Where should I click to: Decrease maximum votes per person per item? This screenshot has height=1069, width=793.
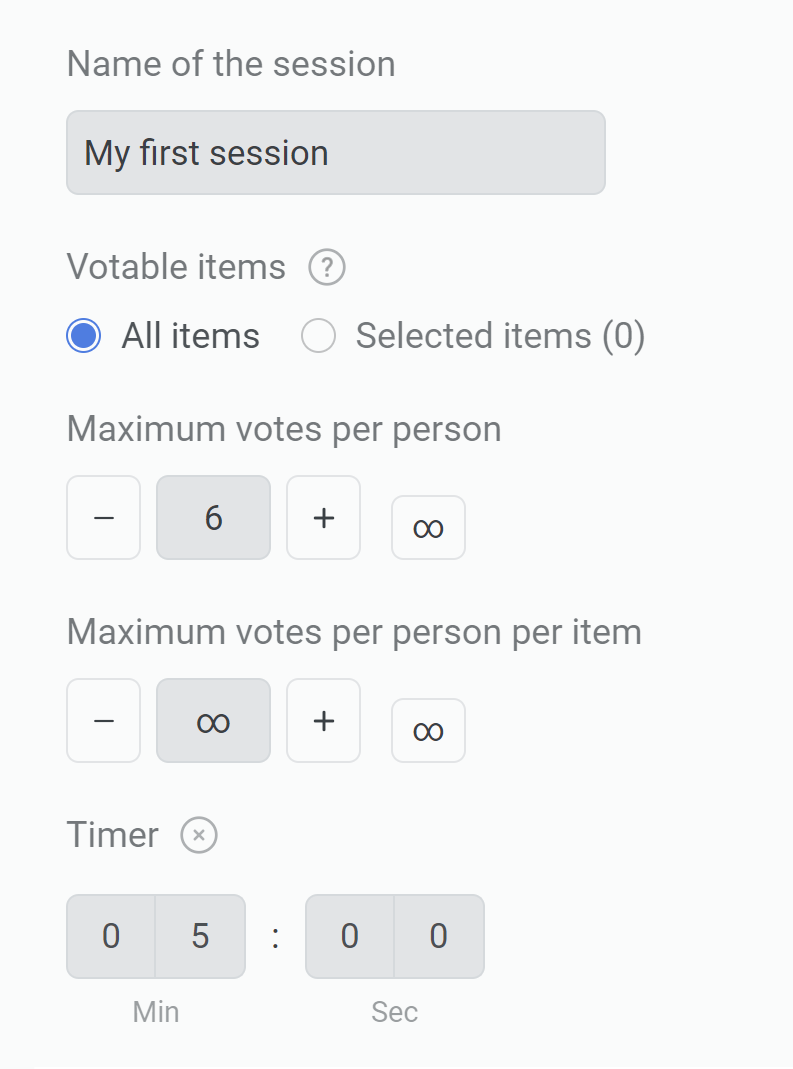pyautogui.click(x=104, y=721)
